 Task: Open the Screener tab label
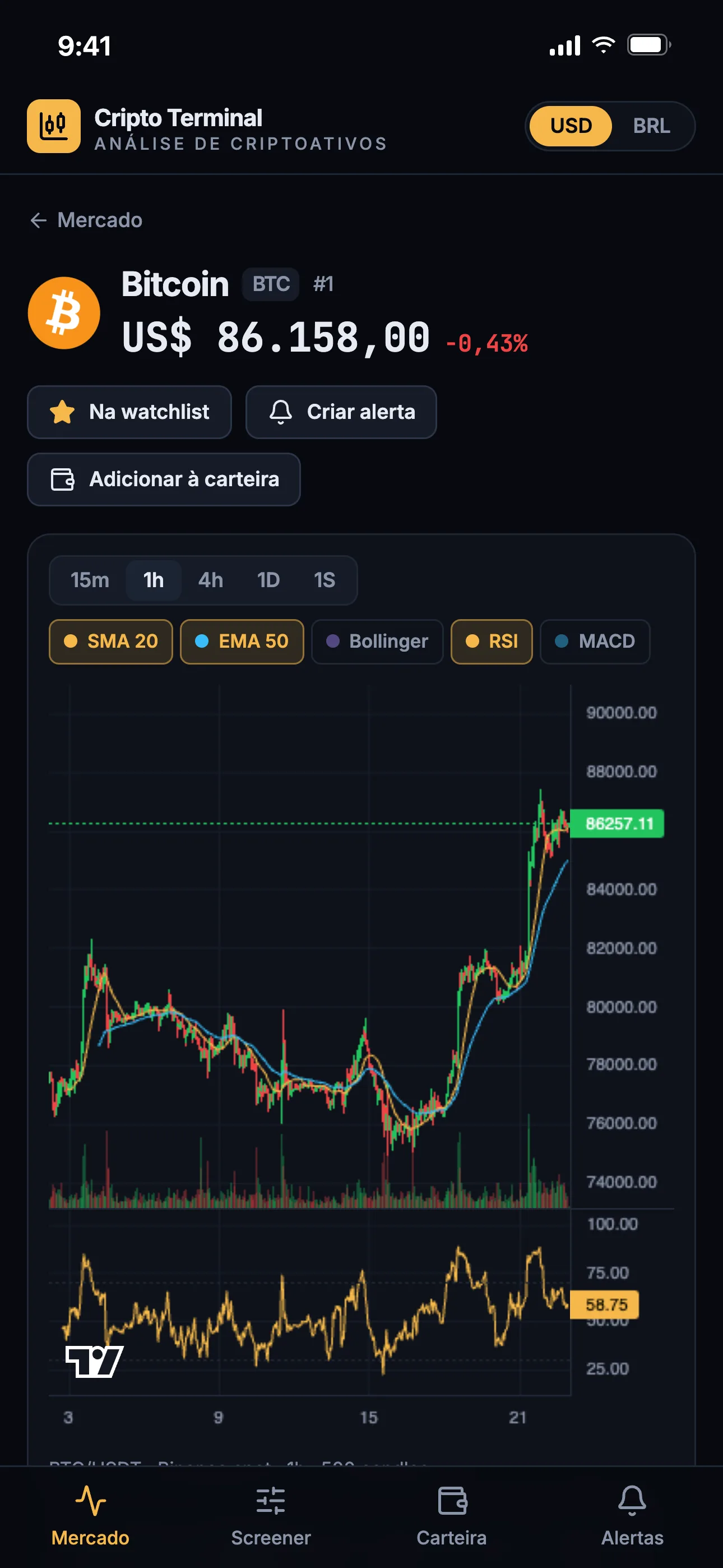click(271, 1538)
